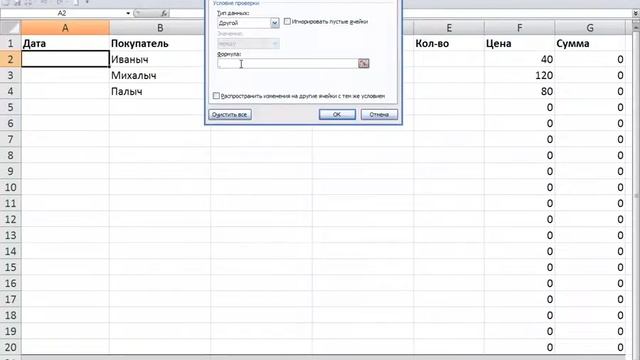The image size is (640, 360).
Task: Select column F header
Action: click(520, 28)
